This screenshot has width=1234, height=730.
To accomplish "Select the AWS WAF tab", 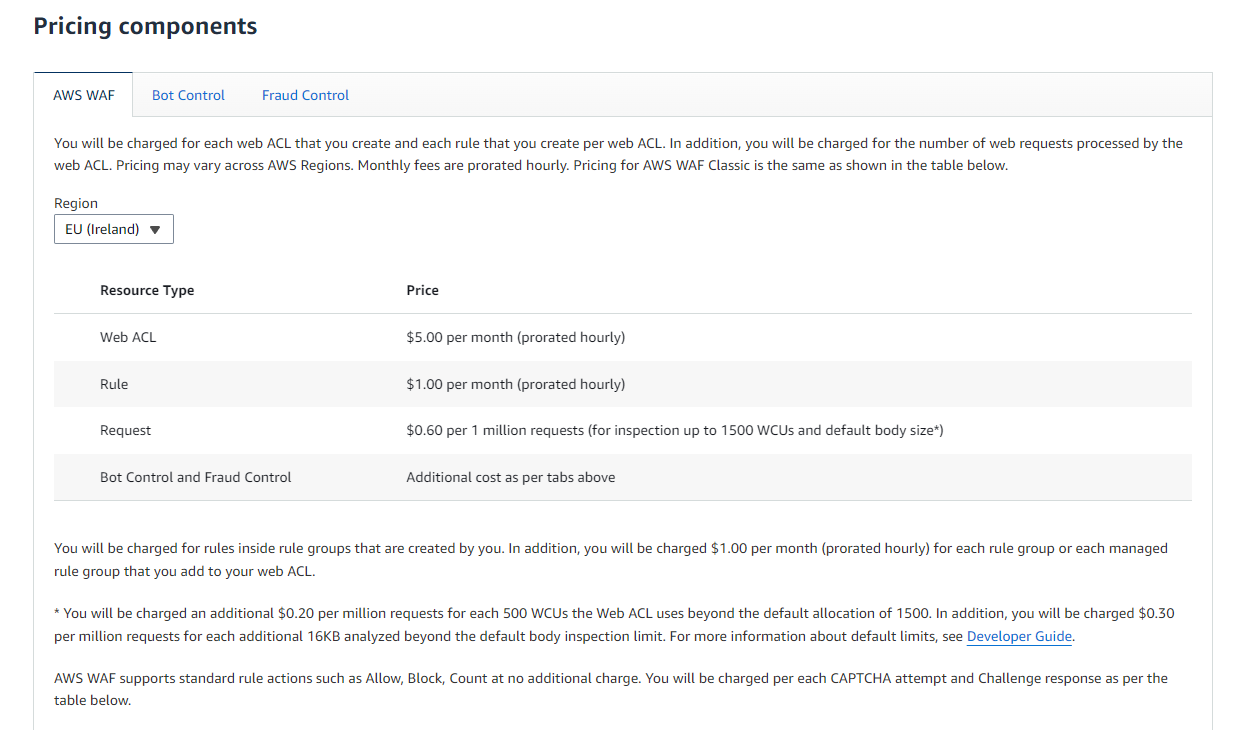I will (83, 95).
